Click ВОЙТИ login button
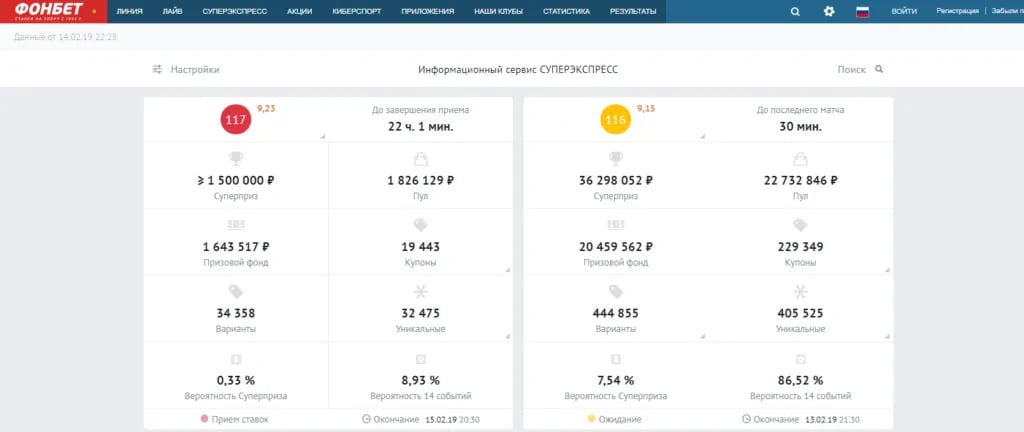The height and width of the screenshot is (432, 1024). (904, 11)
